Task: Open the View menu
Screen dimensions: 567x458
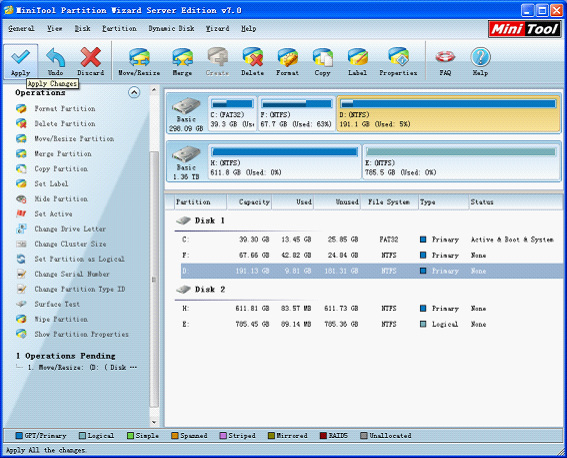Action: [x=55, y=28]
